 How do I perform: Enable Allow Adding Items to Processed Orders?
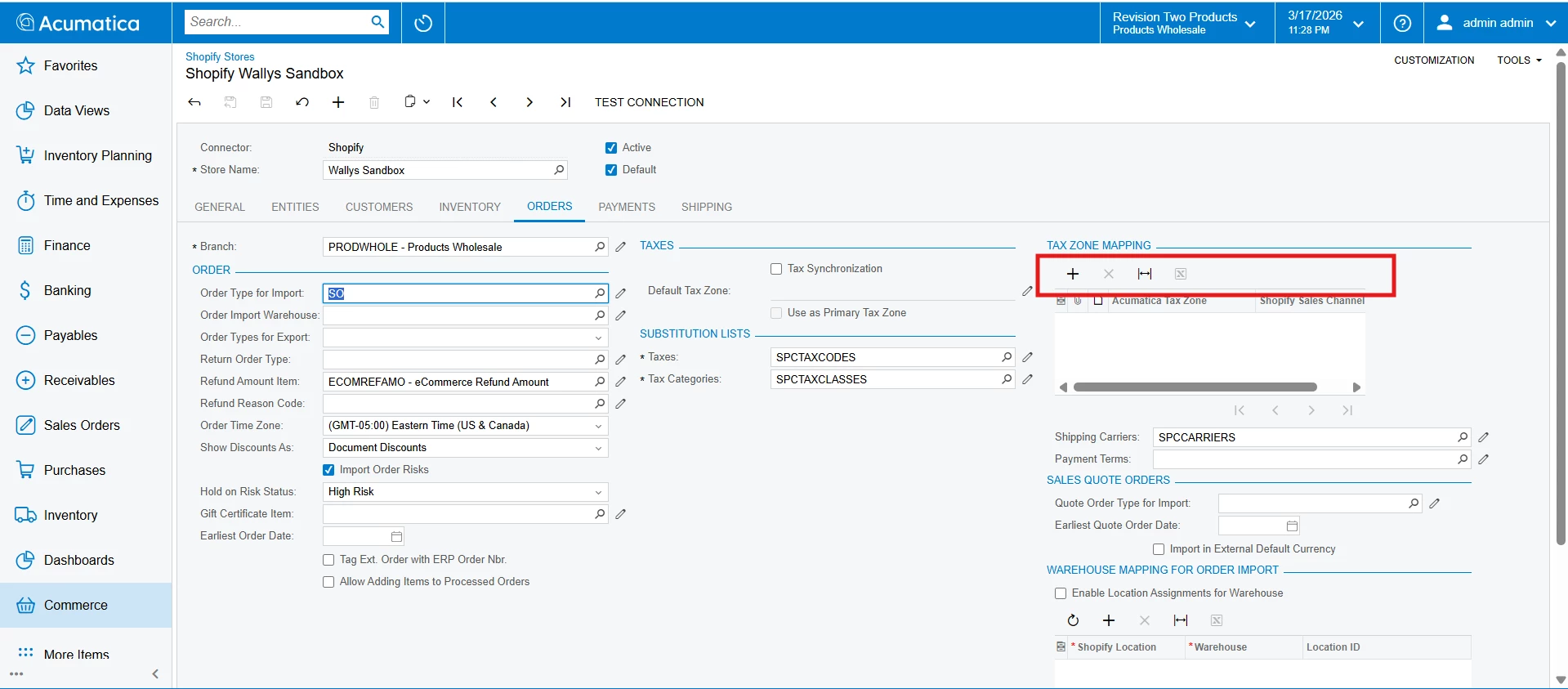(328, 582)
